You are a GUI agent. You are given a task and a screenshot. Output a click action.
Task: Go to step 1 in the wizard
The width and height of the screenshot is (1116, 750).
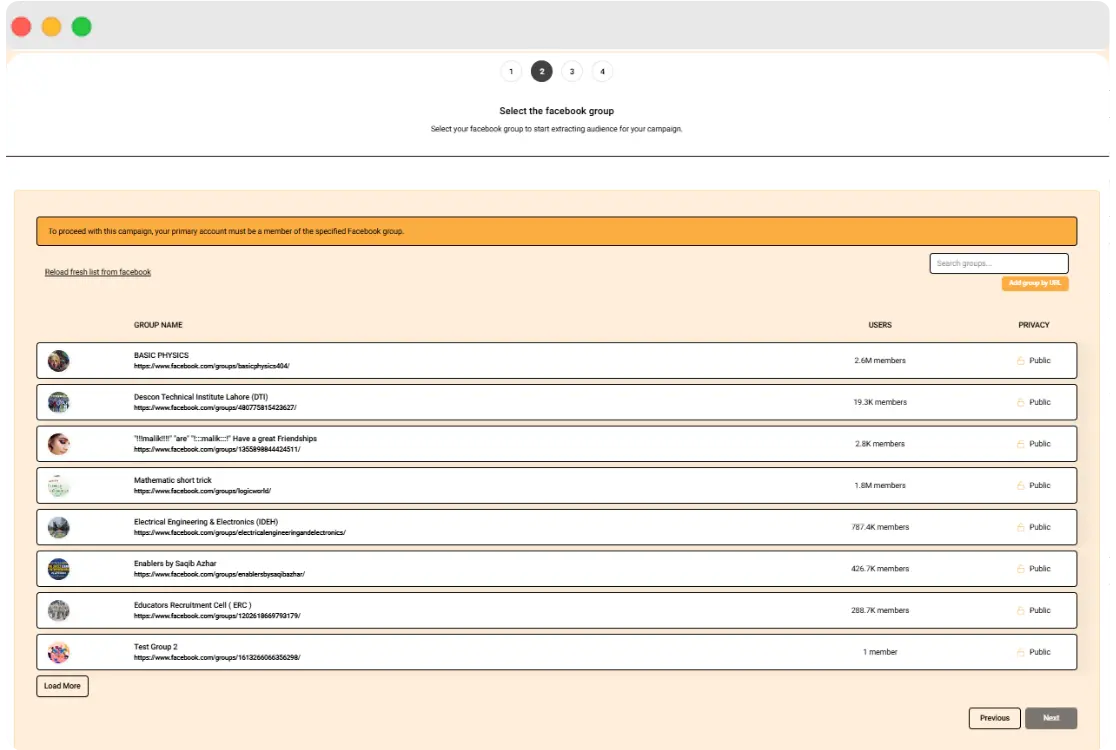[x=511, y=71]
